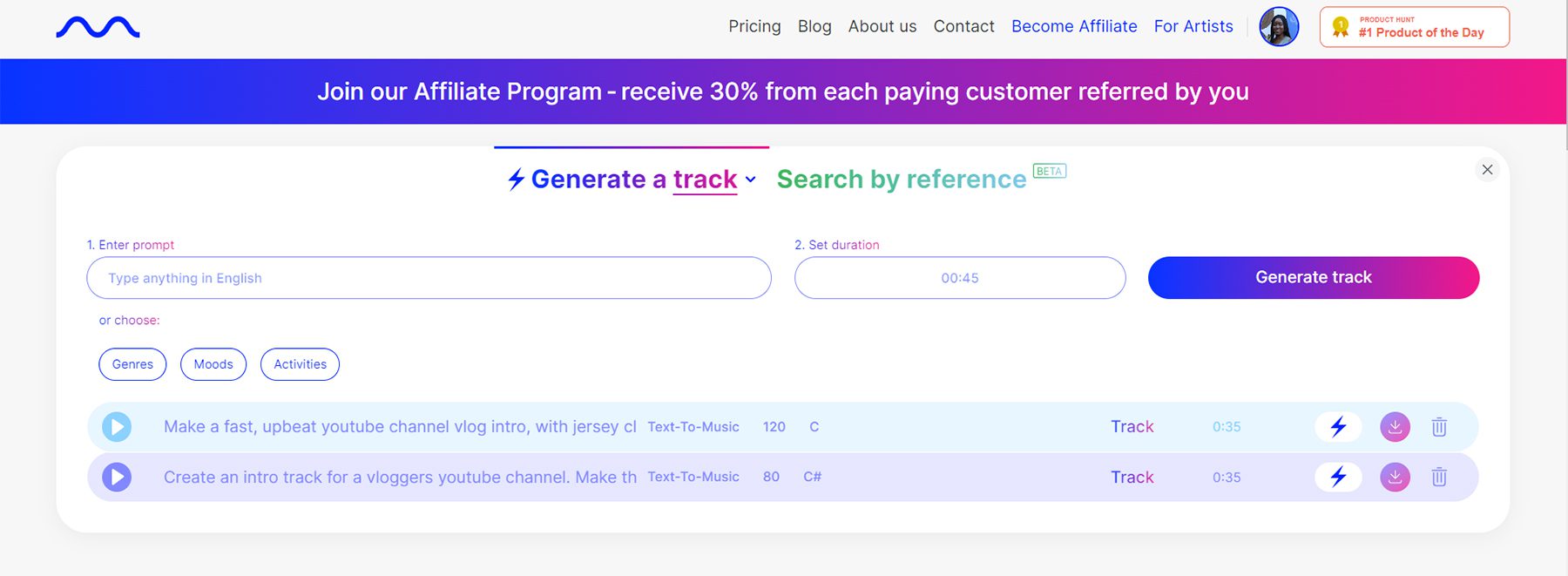Image resolution: width=1568 pixels, height=576 pixels.
Task: Delete the first track with trash icon
Action: click(1439, 427)
